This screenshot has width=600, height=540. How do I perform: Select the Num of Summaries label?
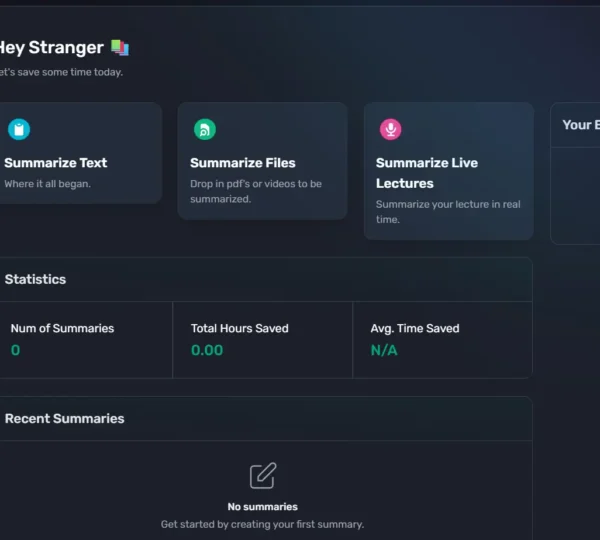(62, 328)
